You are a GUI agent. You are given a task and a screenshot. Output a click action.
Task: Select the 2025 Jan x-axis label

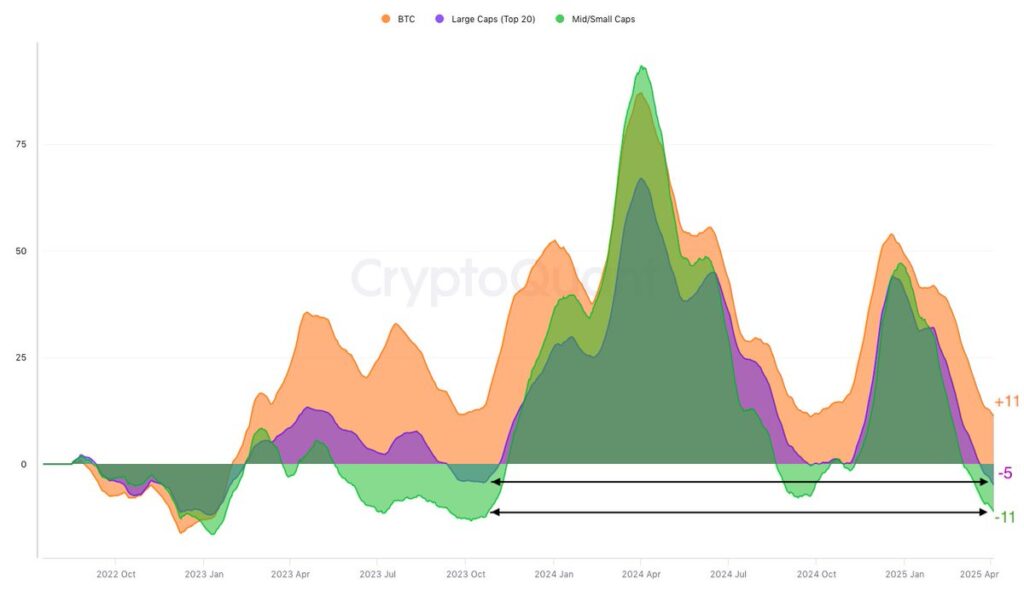pos(904,574)
